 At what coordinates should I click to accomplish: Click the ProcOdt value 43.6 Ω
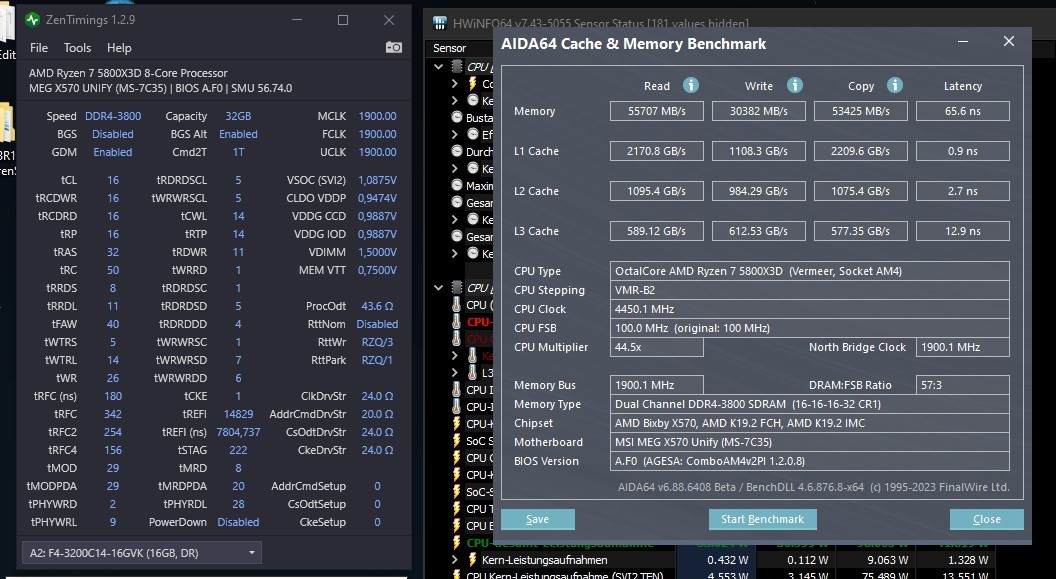tap(377, 306)
